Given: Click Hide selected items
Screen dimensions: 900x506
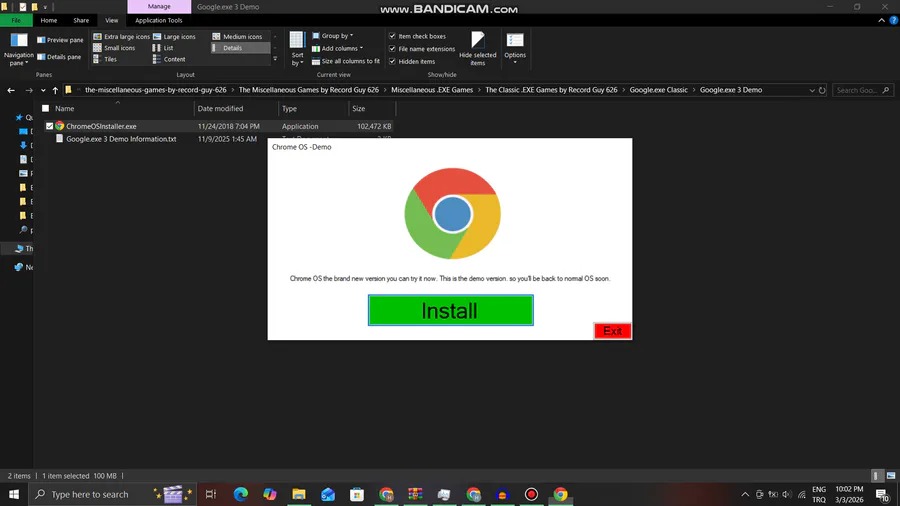Looking at the screenshot, I should 478,49.
